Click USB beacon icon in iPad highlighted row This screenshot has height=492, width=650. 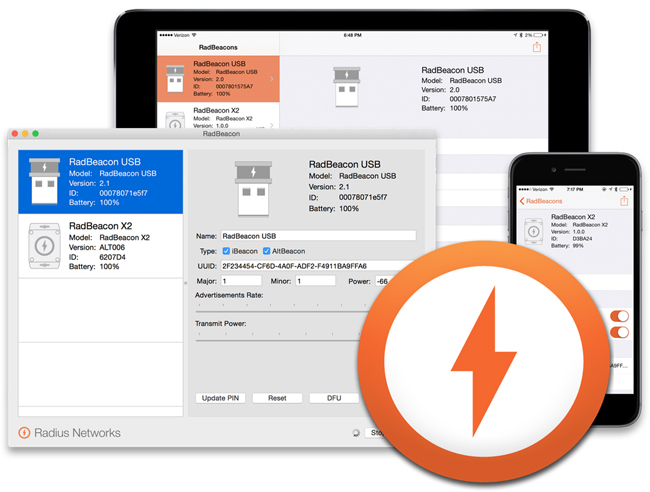click(x=175, y=79)
